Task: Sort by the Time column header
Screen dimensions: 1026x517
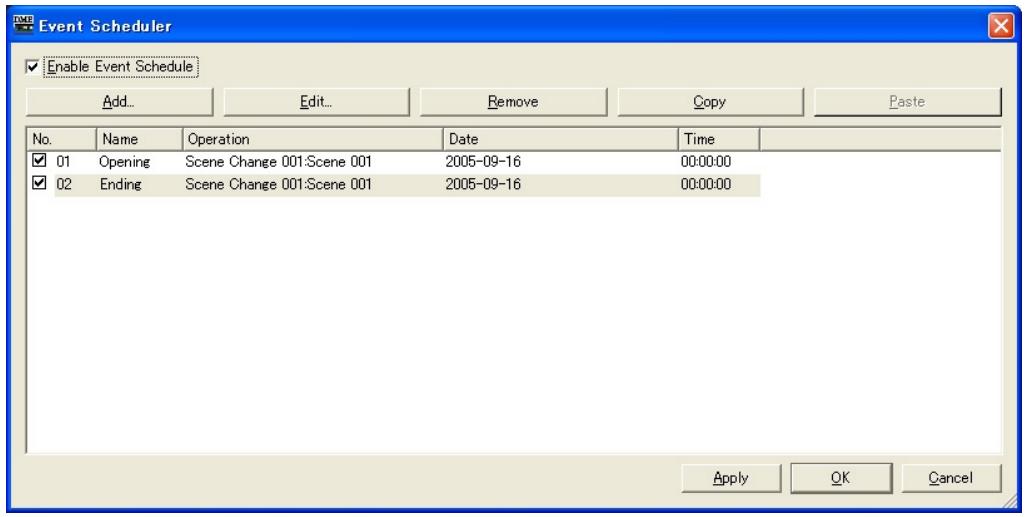Action: click(719, 139)
